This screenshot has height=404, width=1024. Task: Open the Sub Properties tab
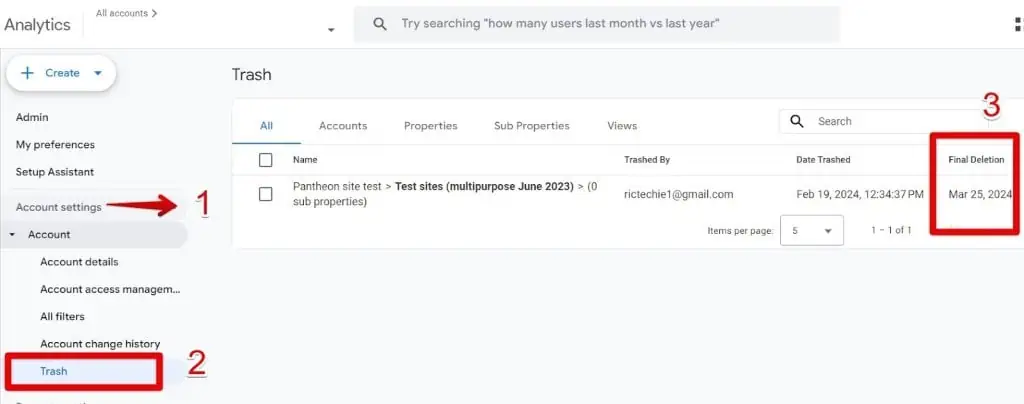pos(531,126)
